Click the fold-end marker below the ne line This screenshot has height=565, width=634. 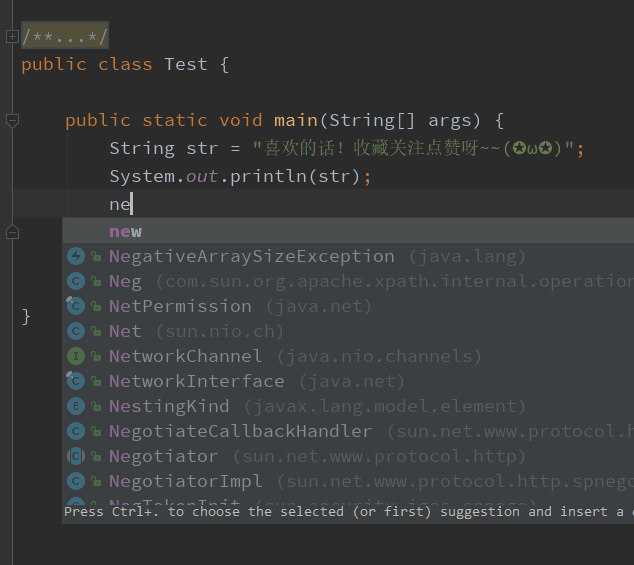12,232
